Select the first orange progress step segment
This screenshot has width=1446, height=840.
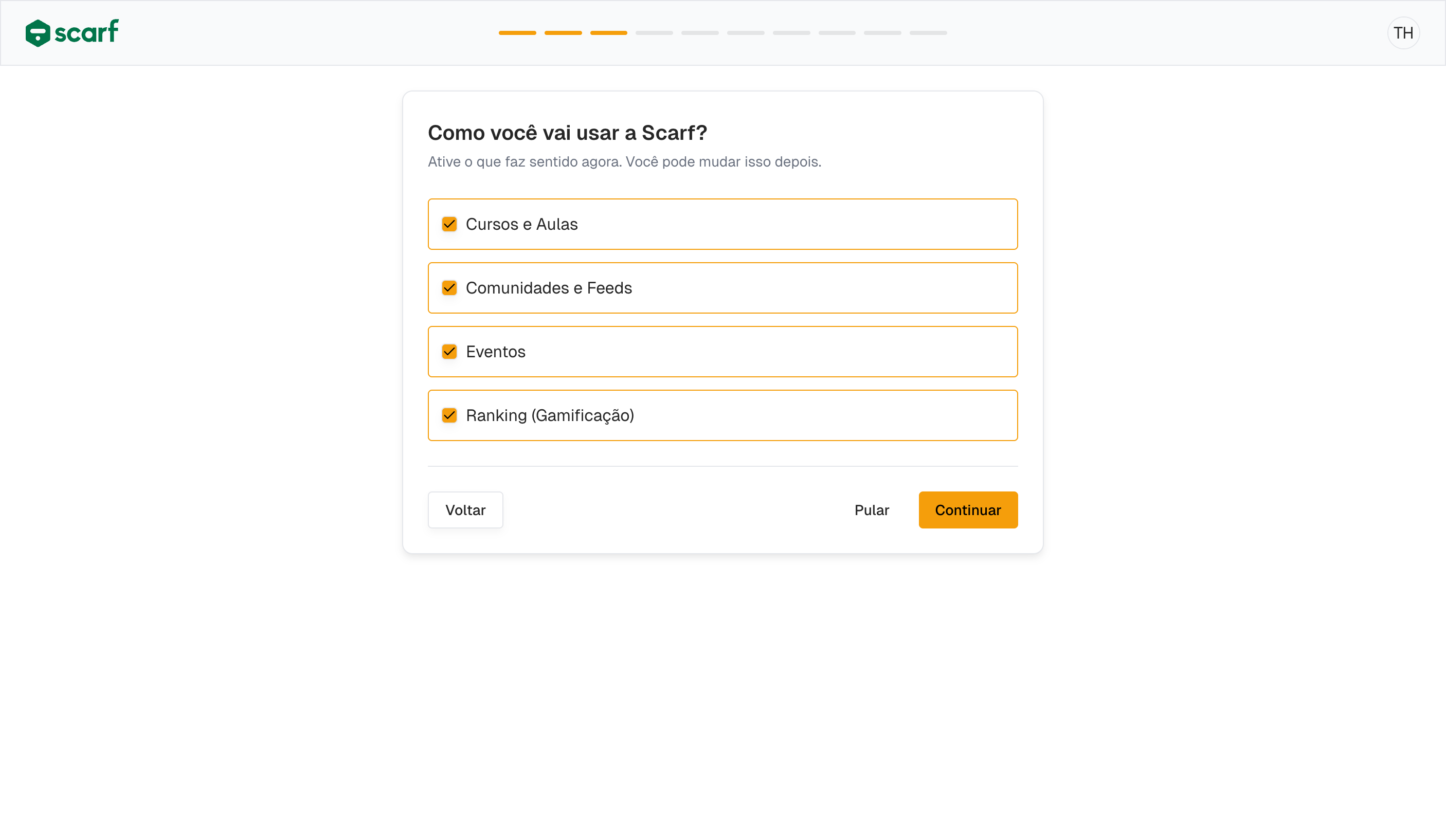coord(517,33)
